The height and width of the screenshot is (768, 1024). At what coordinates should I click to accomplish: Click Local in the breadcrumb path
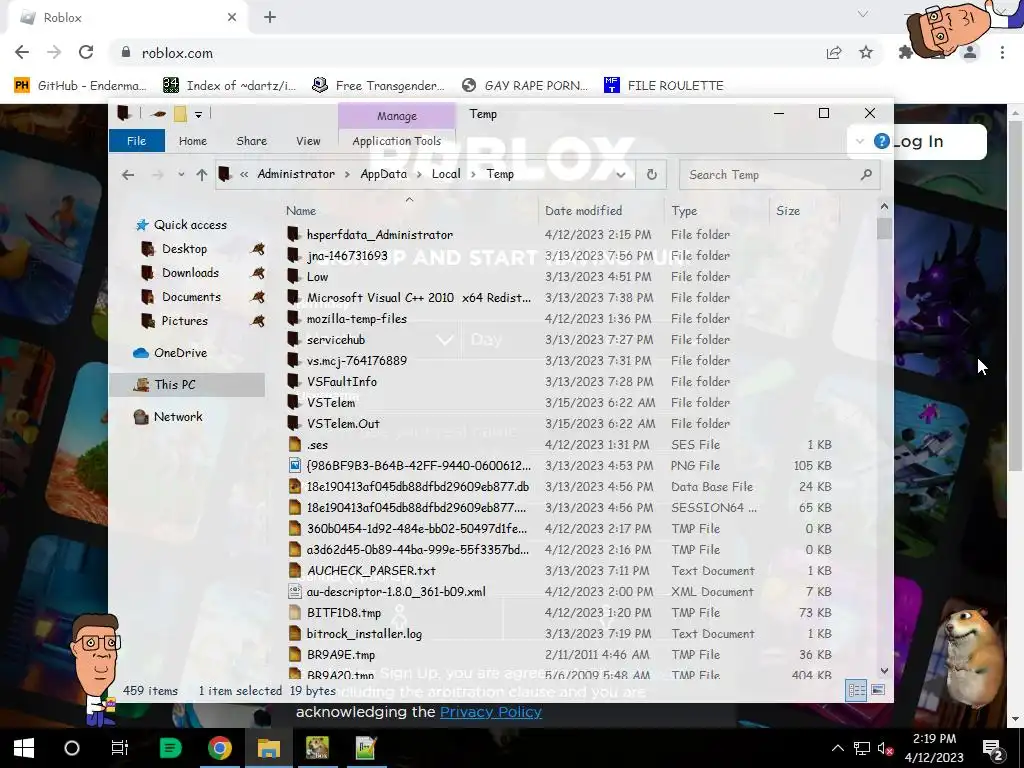point(446,174)
